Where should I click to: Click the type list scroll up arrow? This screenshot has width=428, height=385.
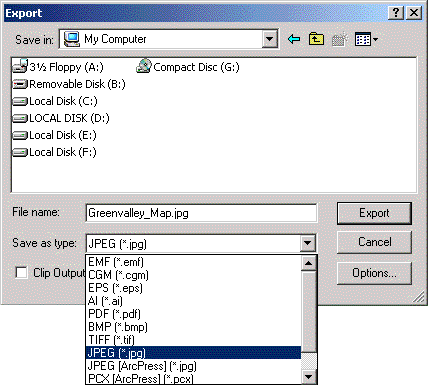[309, 263]
